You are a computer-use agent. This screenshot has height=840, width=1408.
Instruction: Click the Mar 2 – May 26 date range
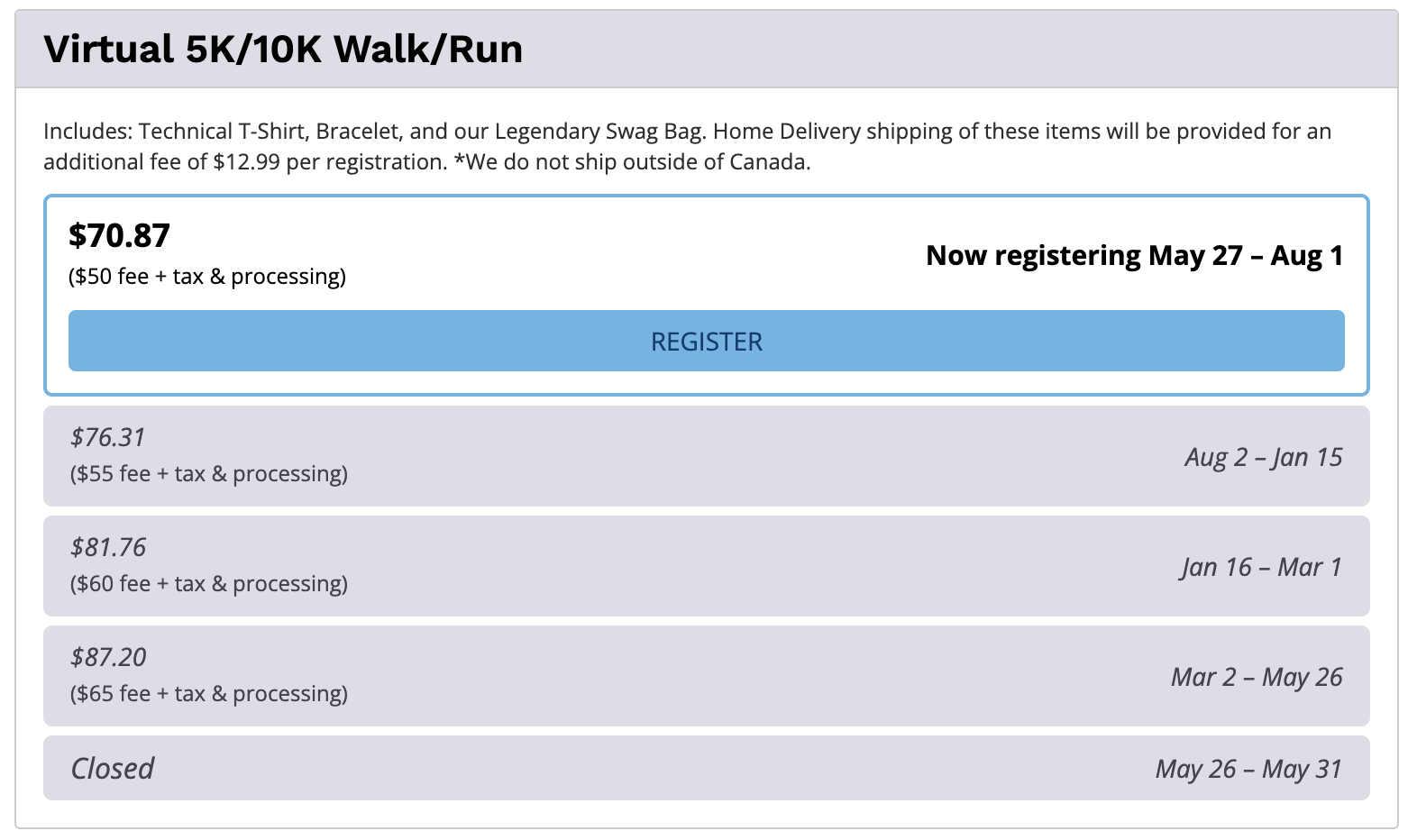pyautogui.click(x=1257, y=677)
